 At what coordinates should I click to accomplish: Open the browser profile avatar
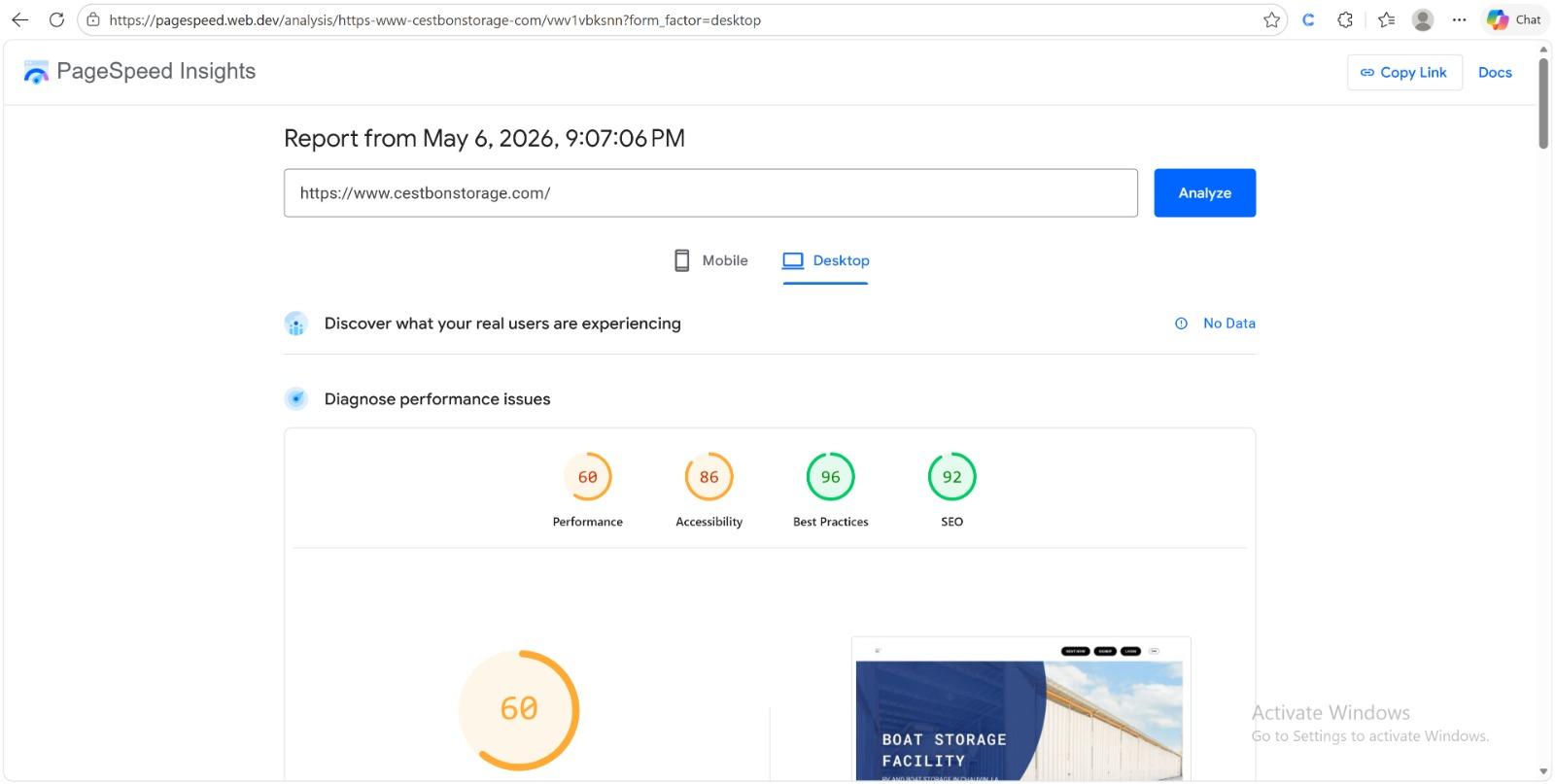tap(1423, 19)
